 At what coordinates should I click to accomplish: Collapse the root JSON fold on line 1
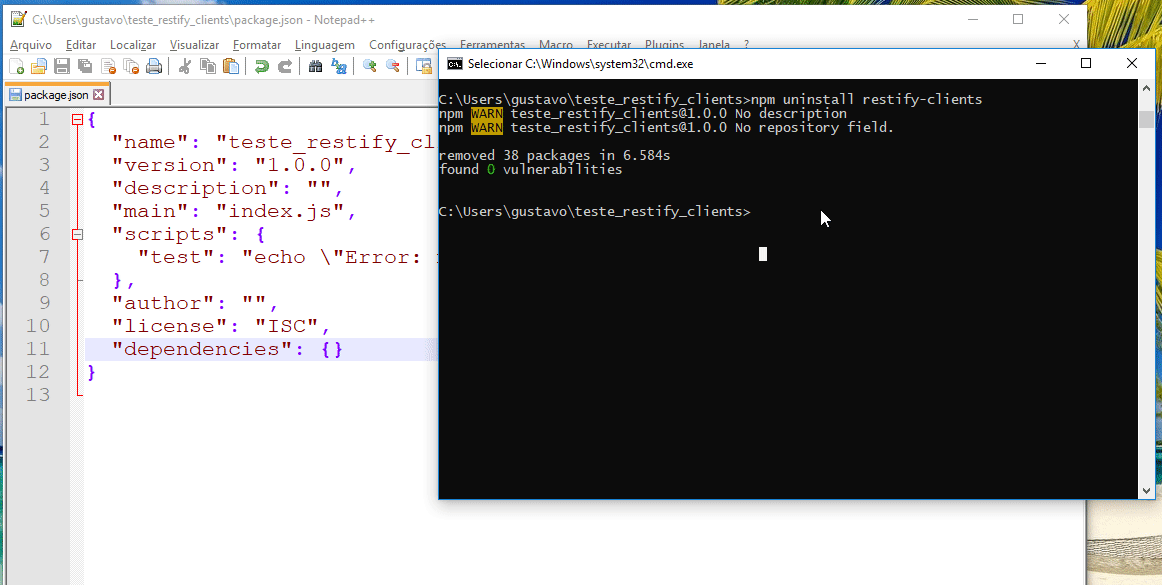[x=78, y=118]
